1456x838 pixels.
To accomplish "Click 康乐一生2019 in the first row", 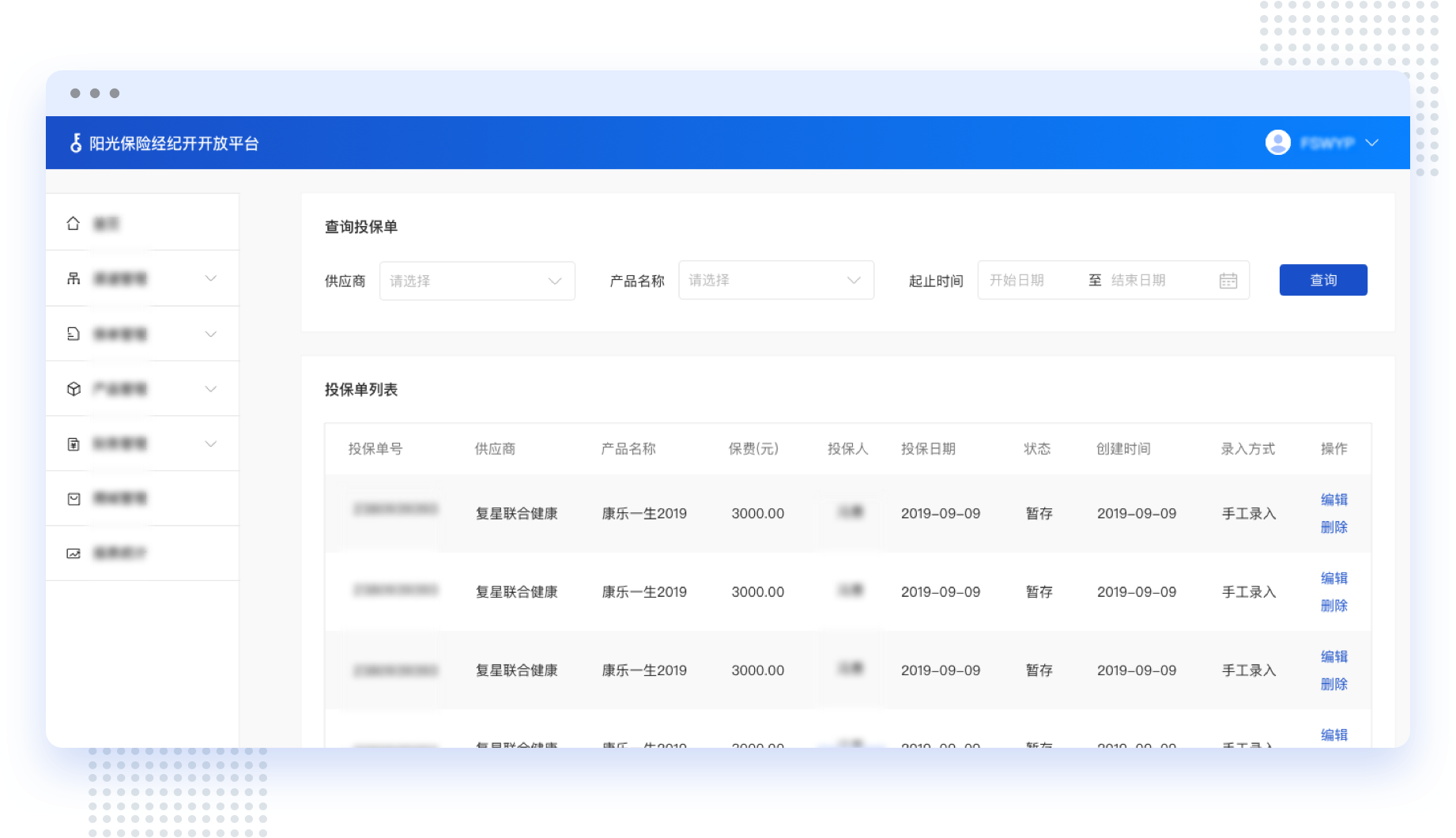I will [x=644, y=514].
